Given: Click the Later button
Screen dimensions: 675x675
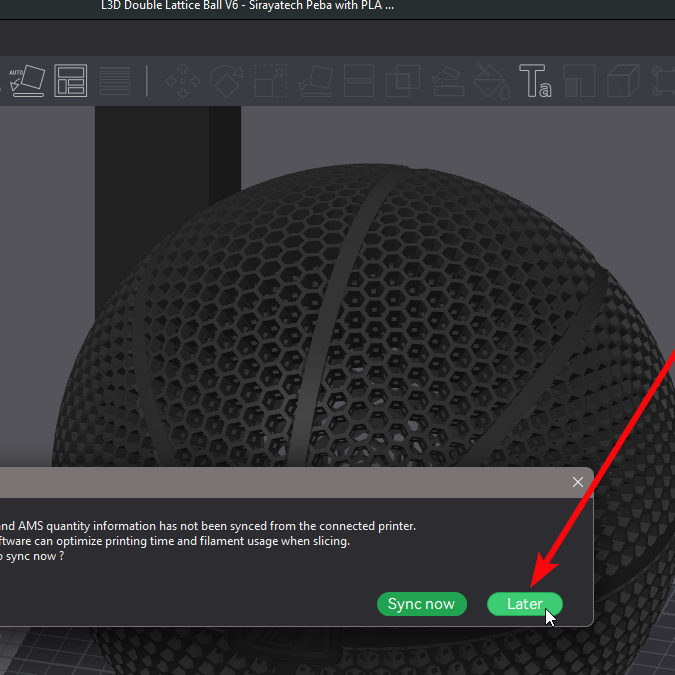Looking at the screenshot, I should pyautogui.click(x=525, y=604).
